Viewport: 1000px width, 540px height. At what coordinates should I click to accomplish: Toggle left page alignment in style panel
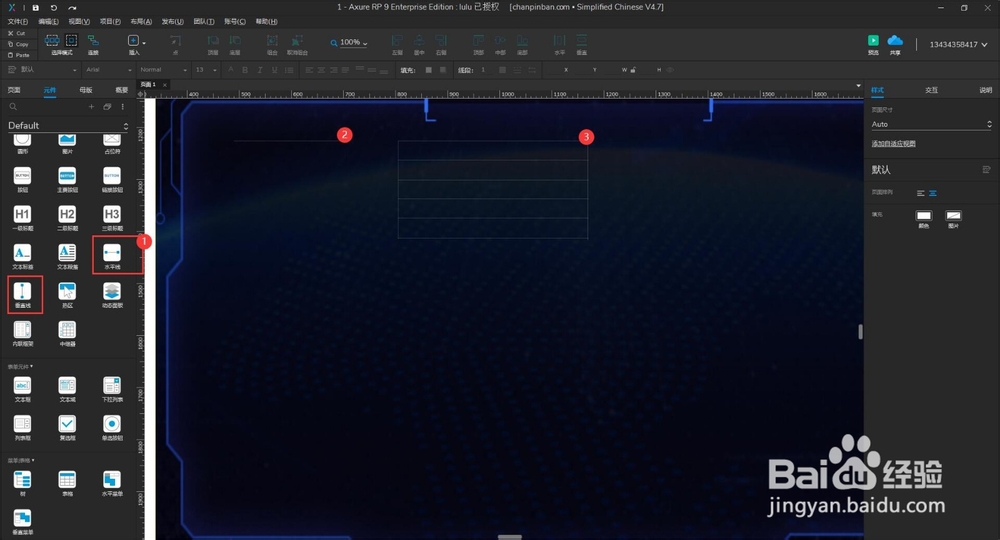point(920,193)
